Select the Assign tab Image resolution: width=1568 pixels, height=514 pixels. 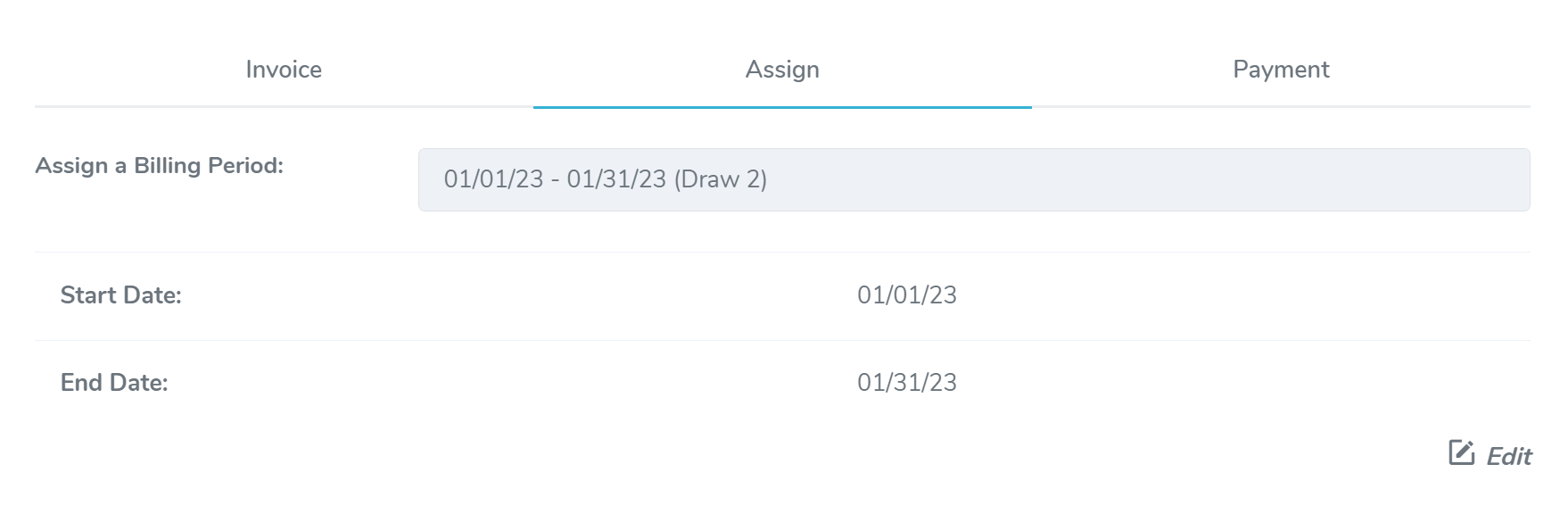pos(782,70)
